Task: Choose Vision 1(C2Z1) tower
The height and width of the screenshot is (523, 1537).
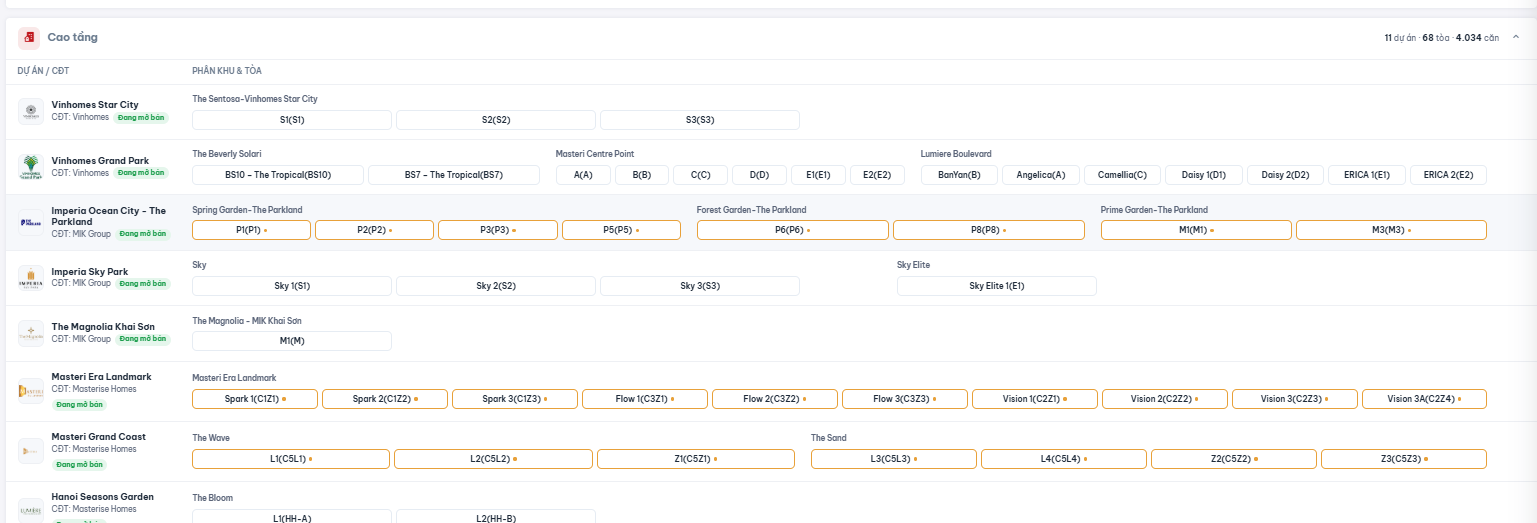Action: 1035,399
